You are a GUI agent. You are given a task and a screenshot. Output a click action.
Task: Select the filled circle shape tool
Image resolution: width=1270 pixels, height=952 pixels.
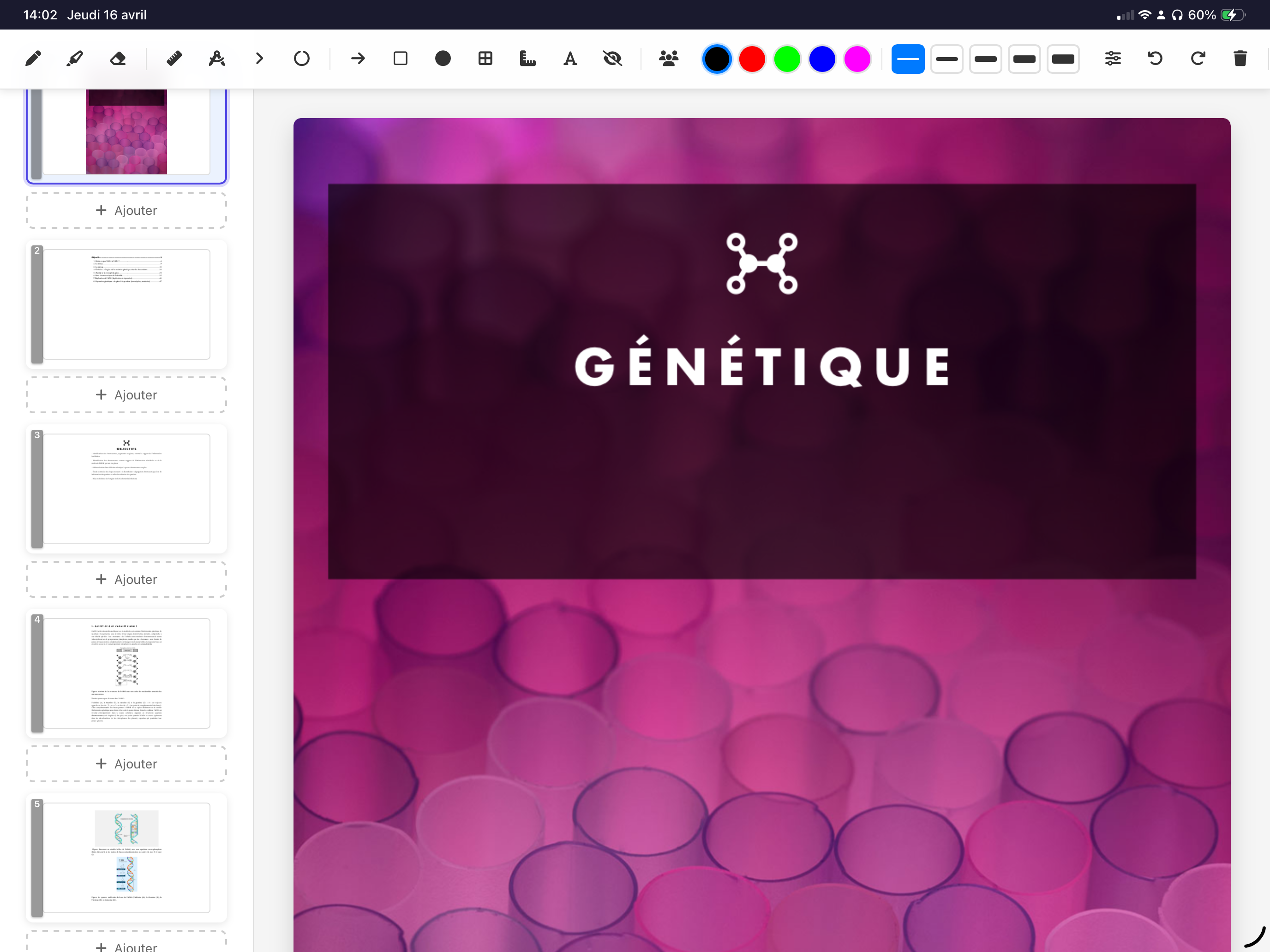point(443,59)
